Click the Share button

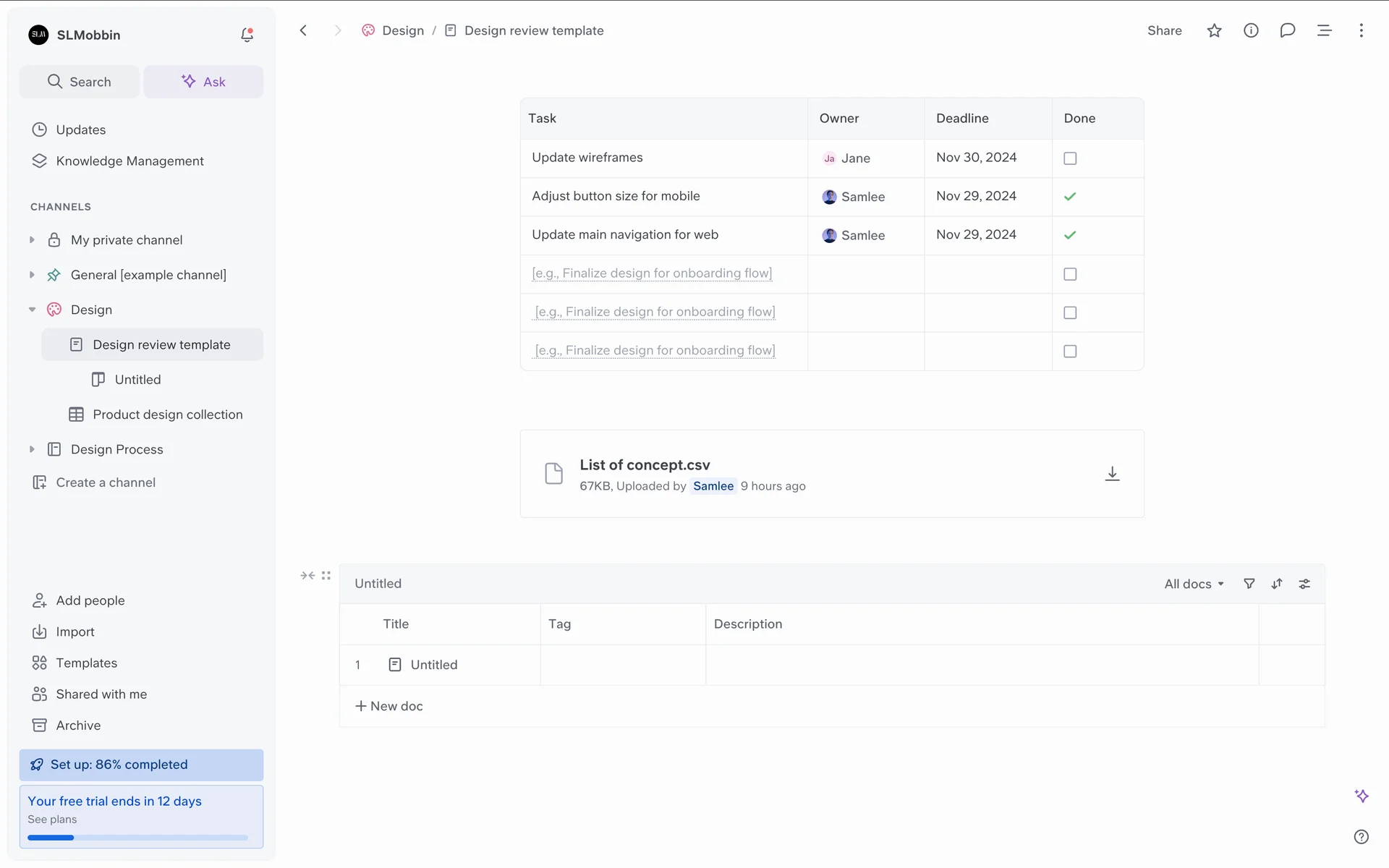click(1164, 30)
